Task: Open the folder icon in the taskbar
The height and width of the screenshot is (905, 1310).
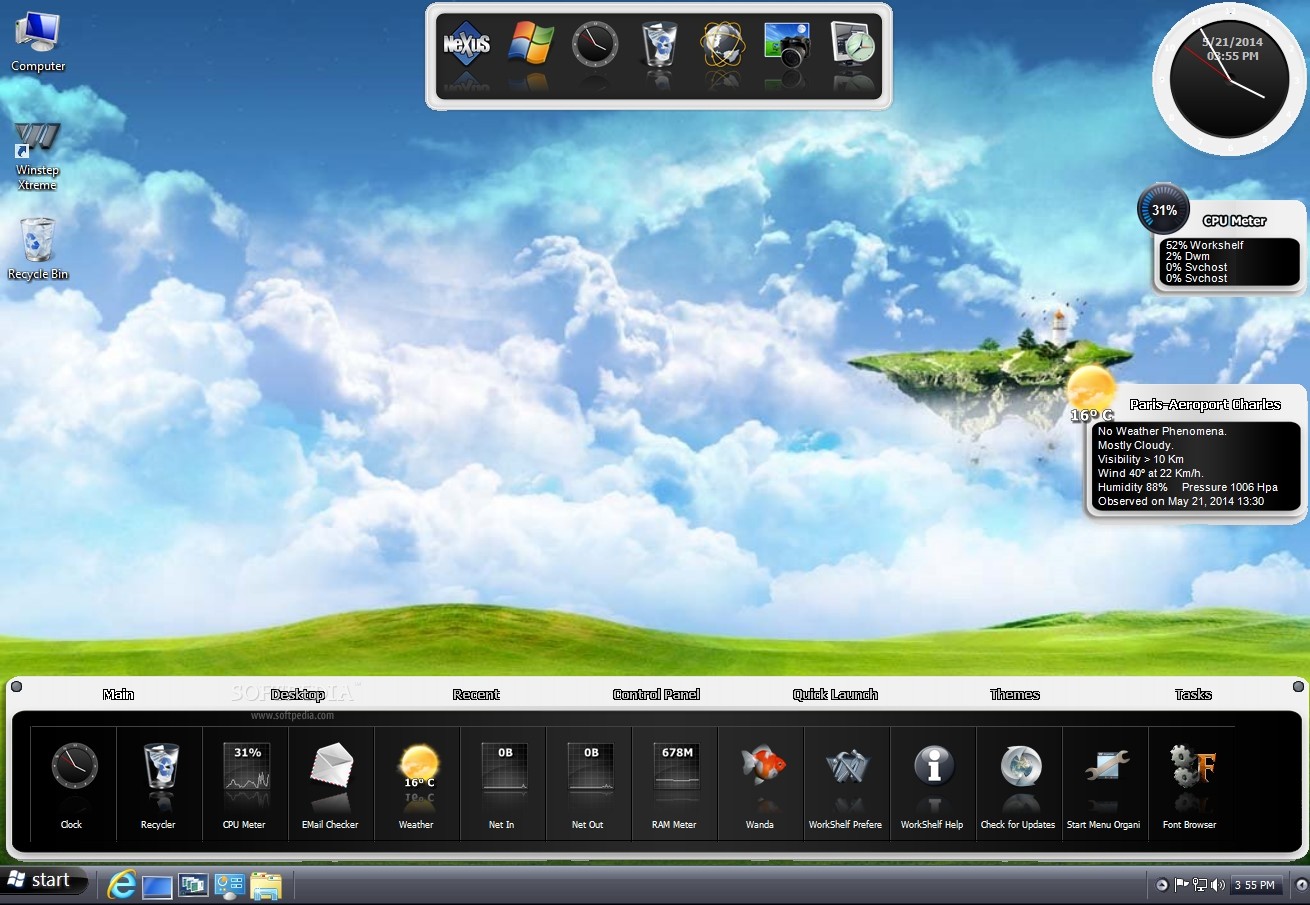Action: coord(266,886)
